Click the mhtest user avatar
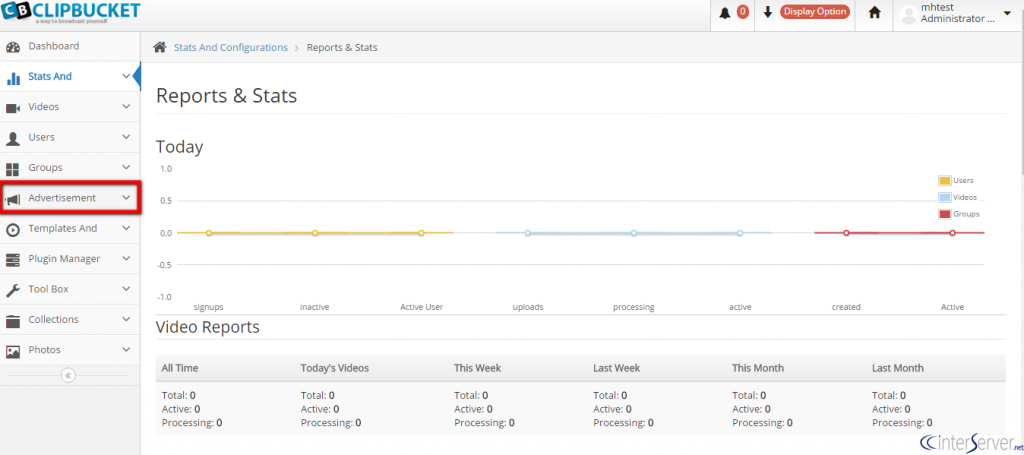 pyautogui.click(x=908, y=14)
